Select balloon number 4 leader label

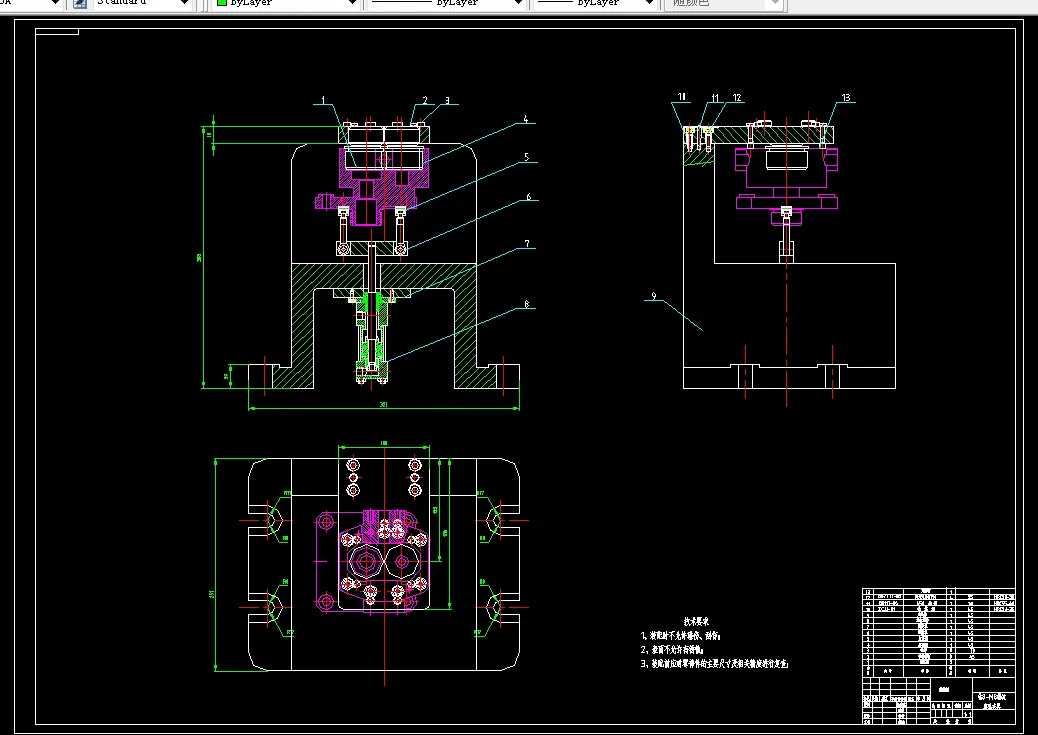point(526,119)
